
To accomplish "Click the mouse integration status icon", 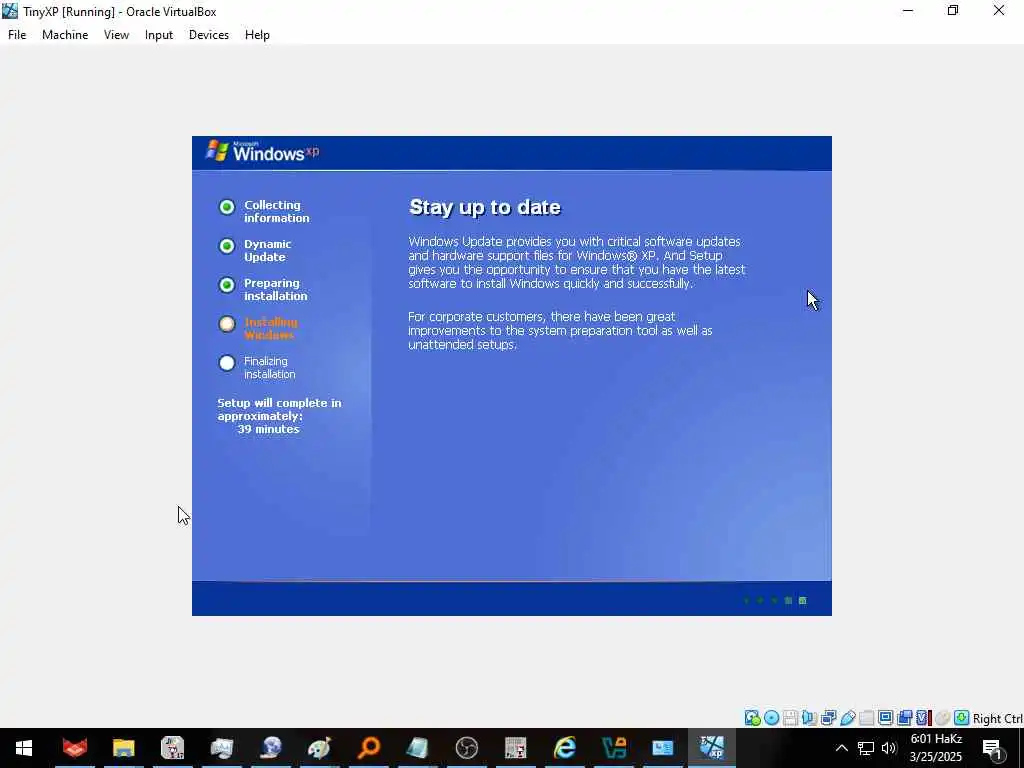I will 942,718.
